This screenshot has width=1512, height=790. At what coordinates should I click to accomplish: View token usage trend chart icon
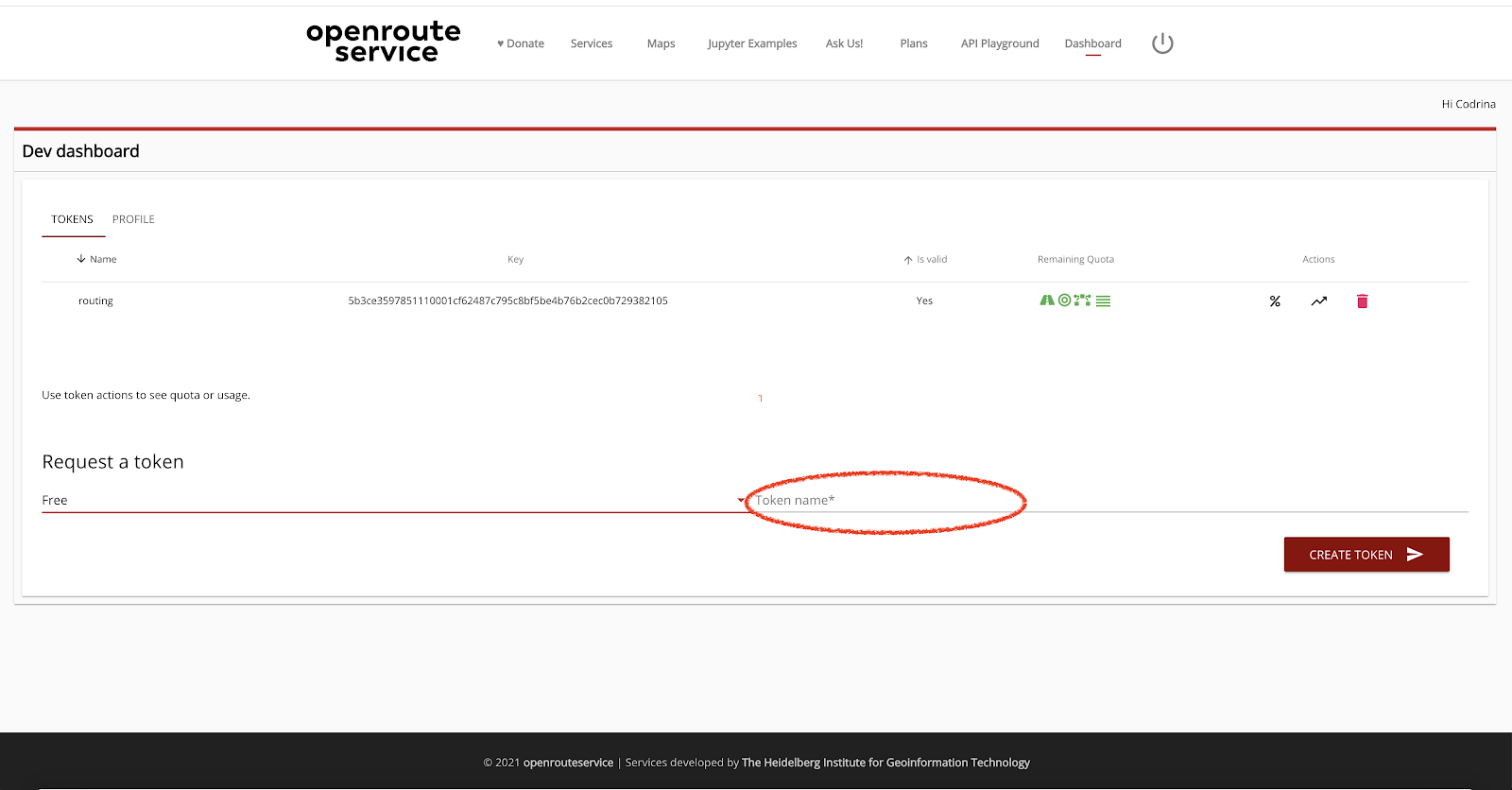click(1318, 301)
